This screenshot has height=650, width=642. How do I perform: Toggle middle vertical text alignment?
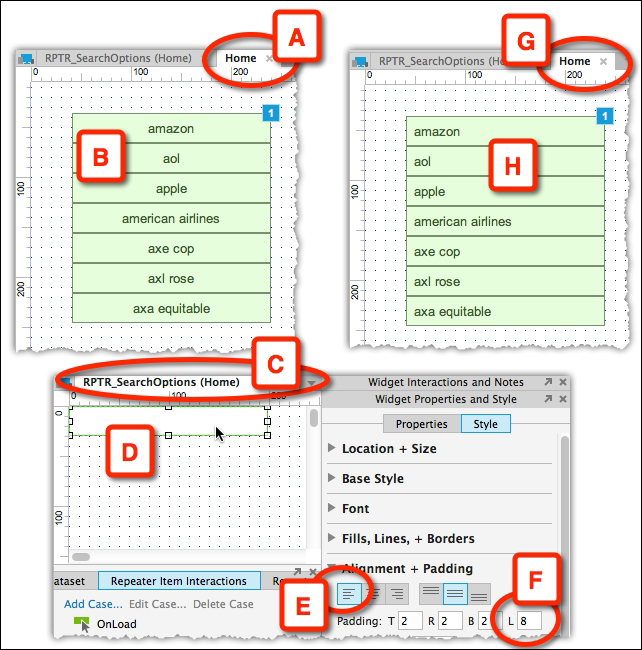point(453,594)
